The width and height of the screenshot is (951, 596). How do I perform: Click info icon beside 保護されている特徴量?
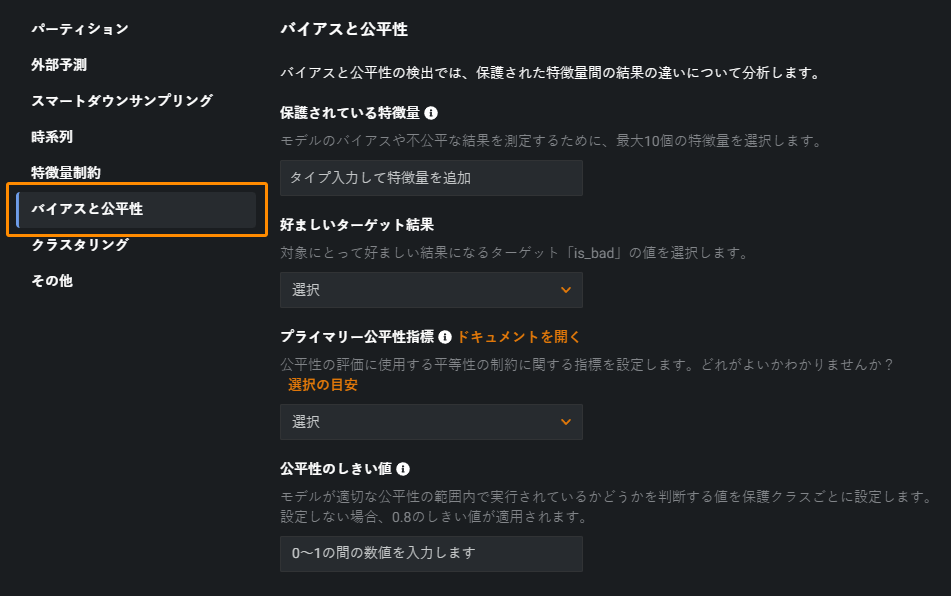[x=431, y=114]
